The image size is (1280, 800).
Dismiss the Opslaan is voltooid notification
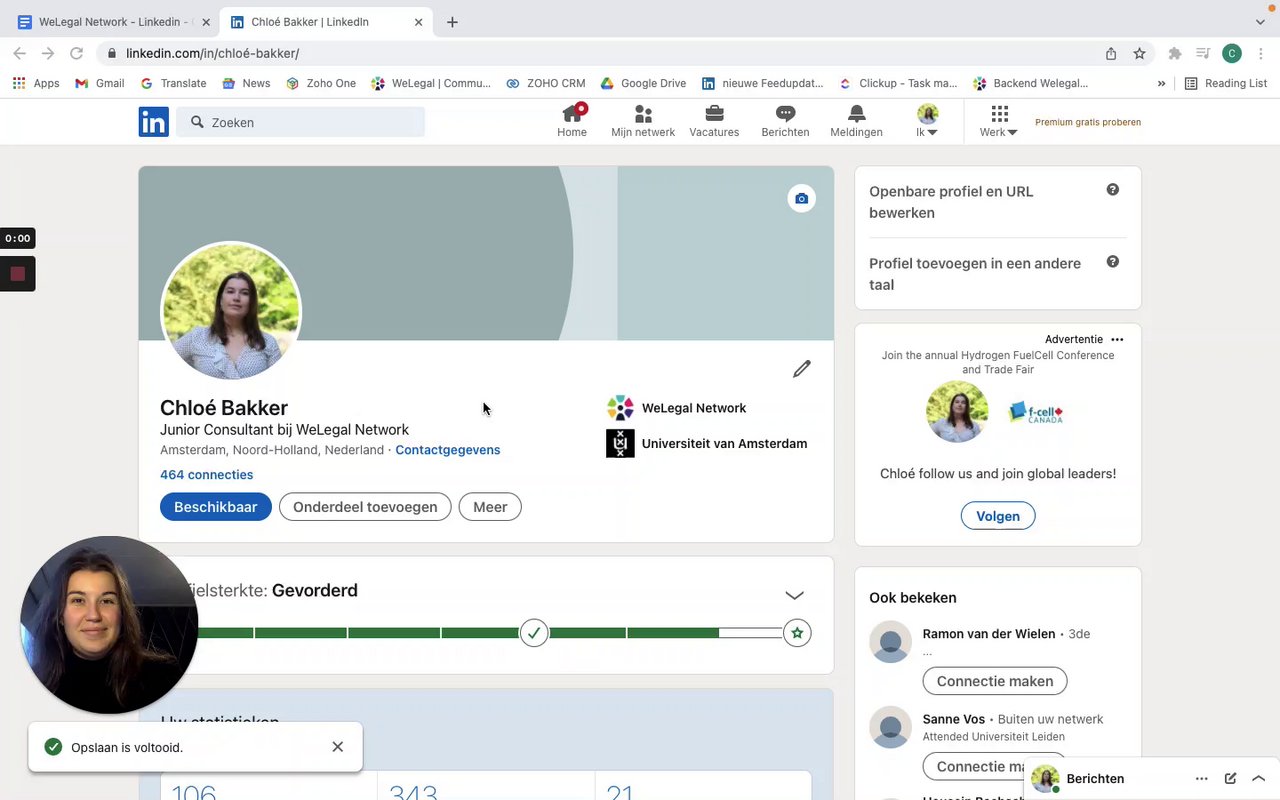pos(338,747)
